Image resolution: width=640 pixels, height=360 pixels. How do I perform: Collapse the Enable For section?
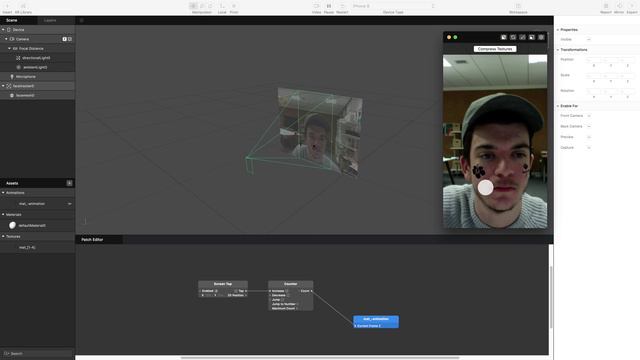[558, 106]
